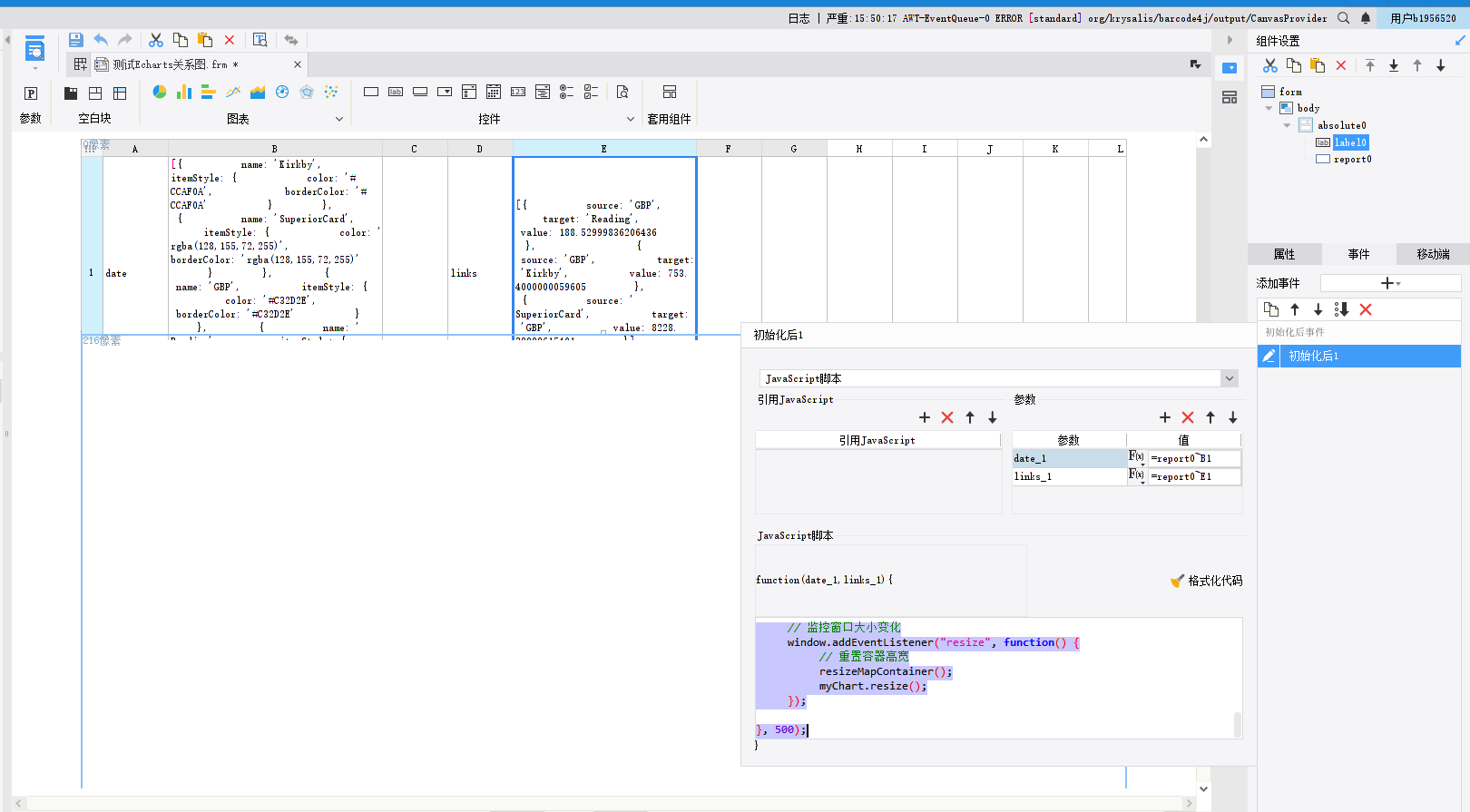Open the 套用组件 reusable components icon
The width and height of the screenshot is (1470, 812).
click(x=670, y=92)
